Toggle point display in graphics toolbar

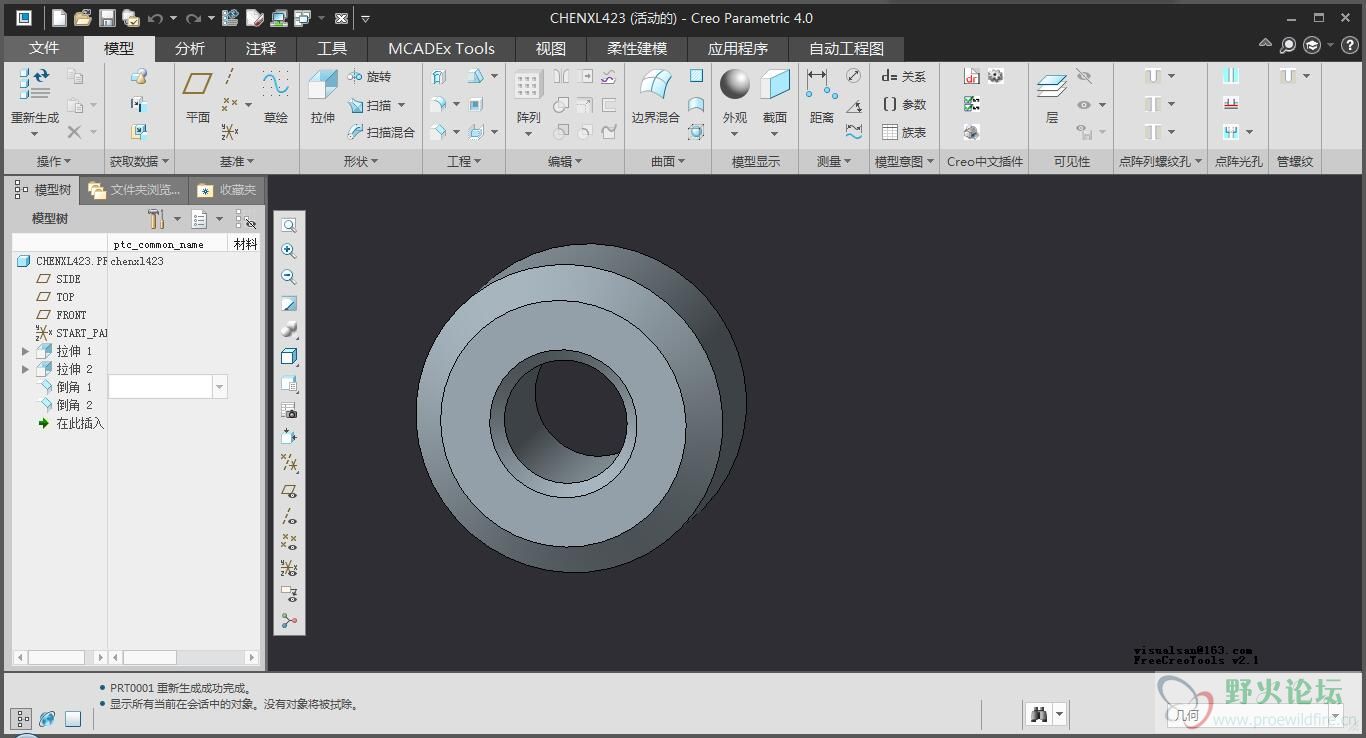[x=289, y=542]
